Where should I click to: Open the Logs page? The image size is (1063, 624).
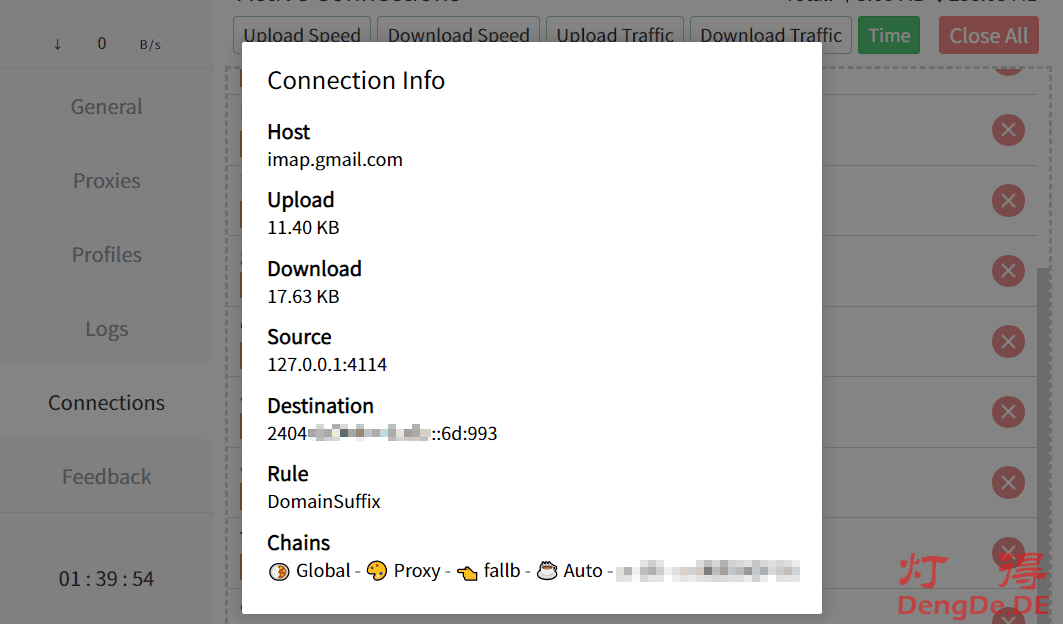point(106,329)
